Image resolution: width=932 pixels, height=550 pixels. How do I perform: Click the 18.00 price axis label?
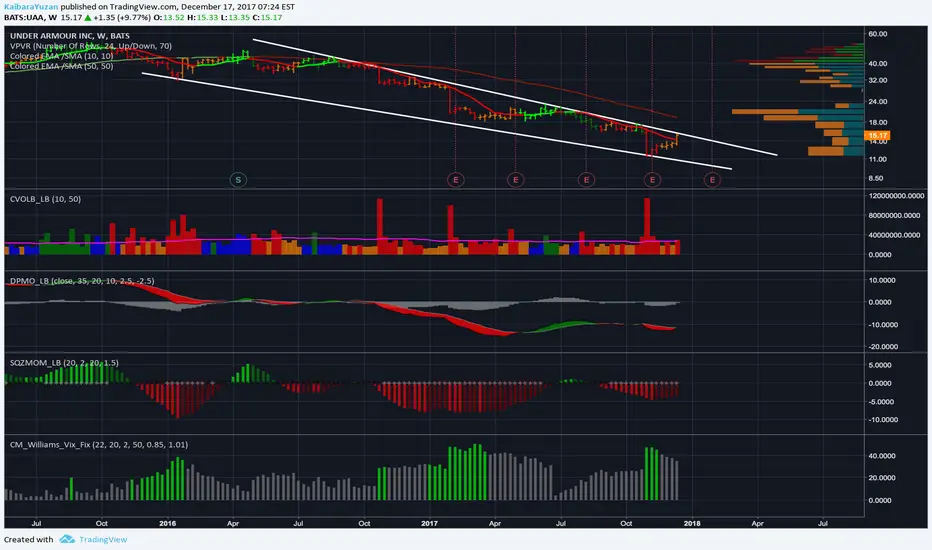877,122
